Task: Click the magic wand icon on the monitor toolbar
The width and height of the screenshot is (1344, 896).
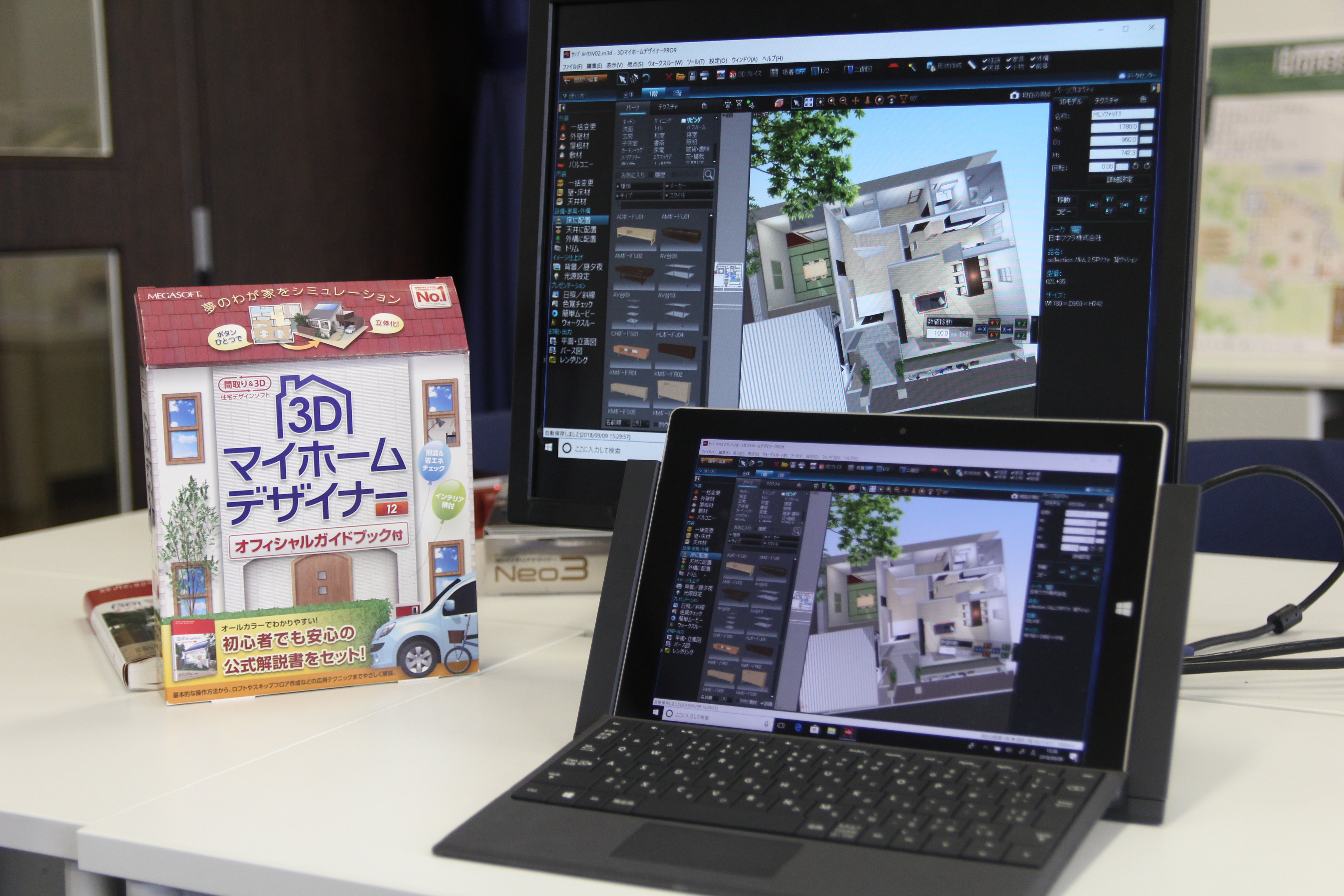Action: [912, 67]
